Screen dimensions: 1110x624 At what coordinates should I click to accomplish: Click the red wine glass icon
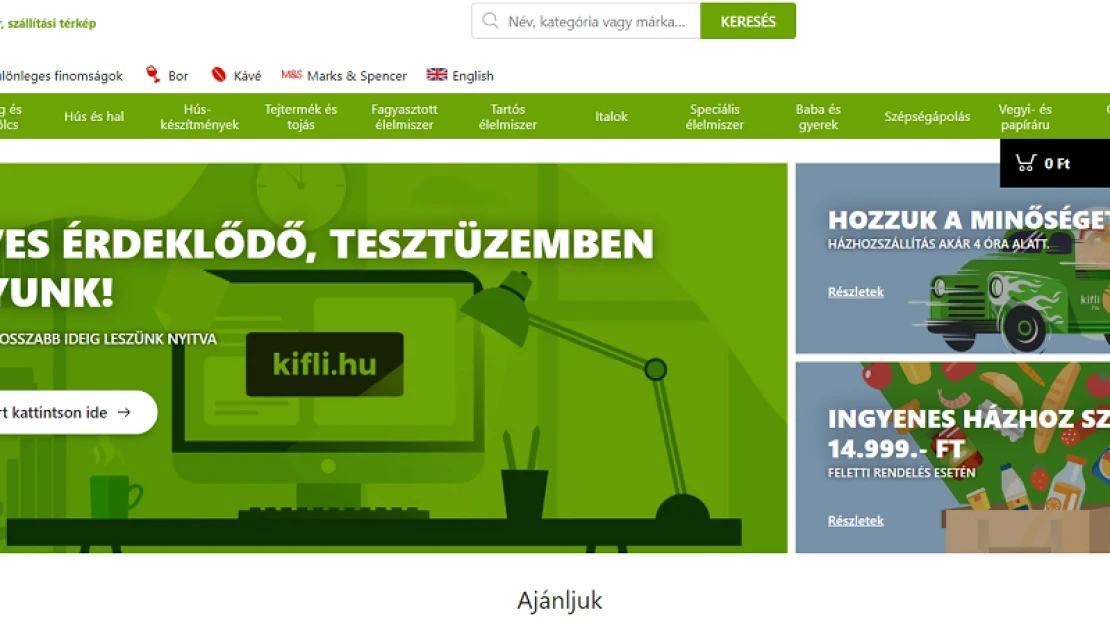pyautogui.click(x=152, y=74)
